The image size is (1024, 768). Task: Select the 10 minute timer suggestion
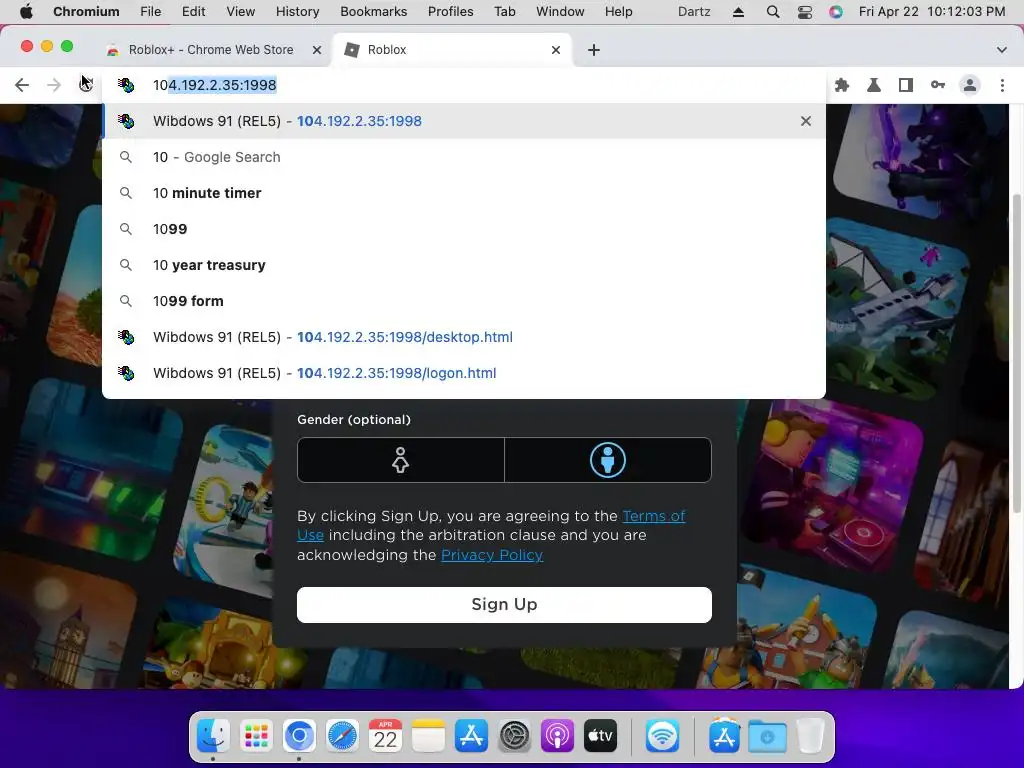click(x=464, y=193)
